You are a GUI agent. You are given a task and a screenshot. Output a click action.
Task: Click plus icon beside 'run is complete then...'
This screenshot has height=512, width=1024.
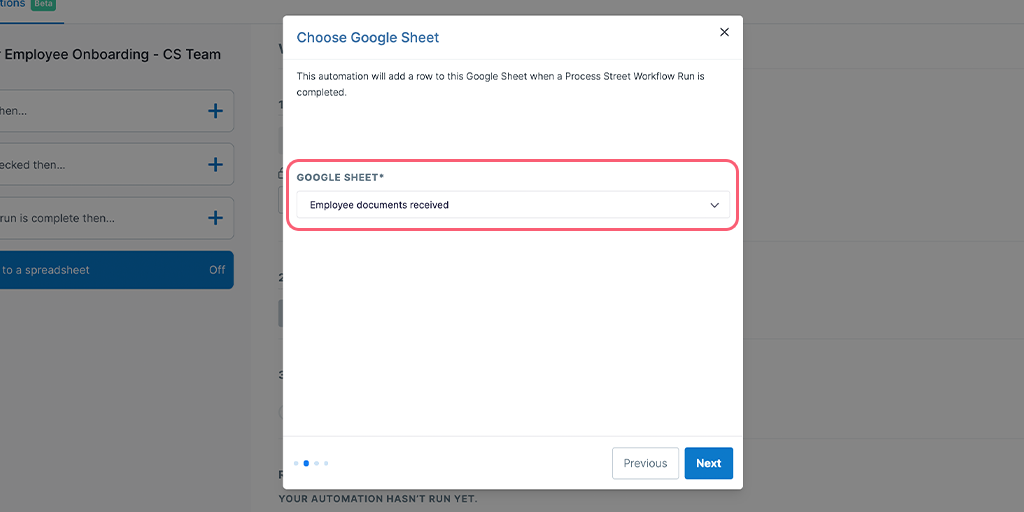[215, 218]
